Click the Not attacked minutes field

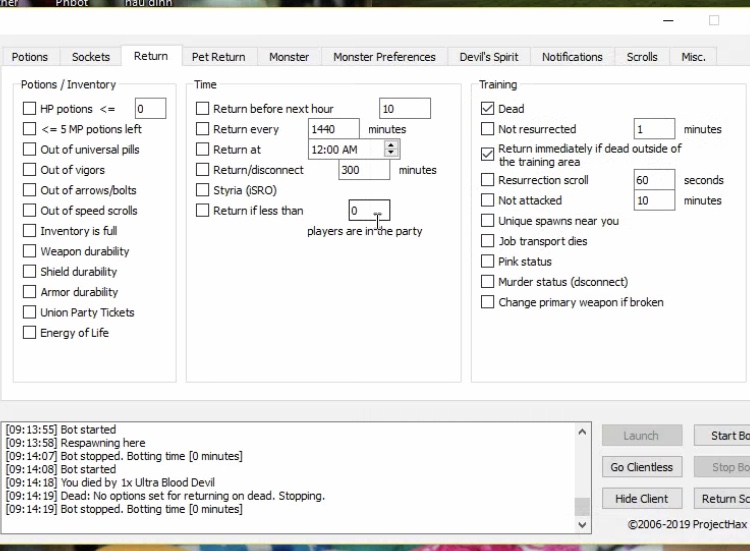coord(654,201)
